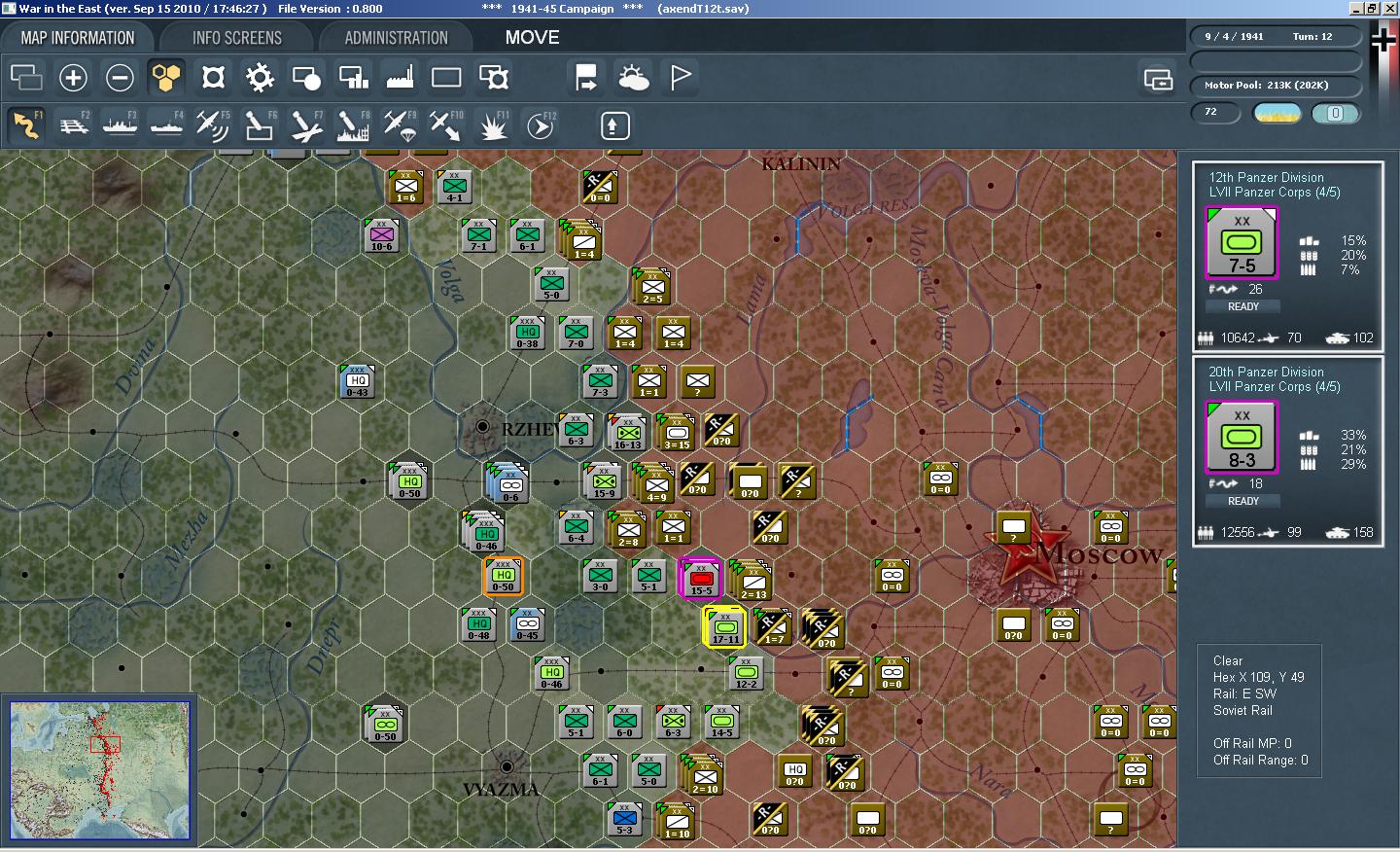Click the flag with arrow icon
This screenshot has width=1400, height=852.
[x=586, y=78]
